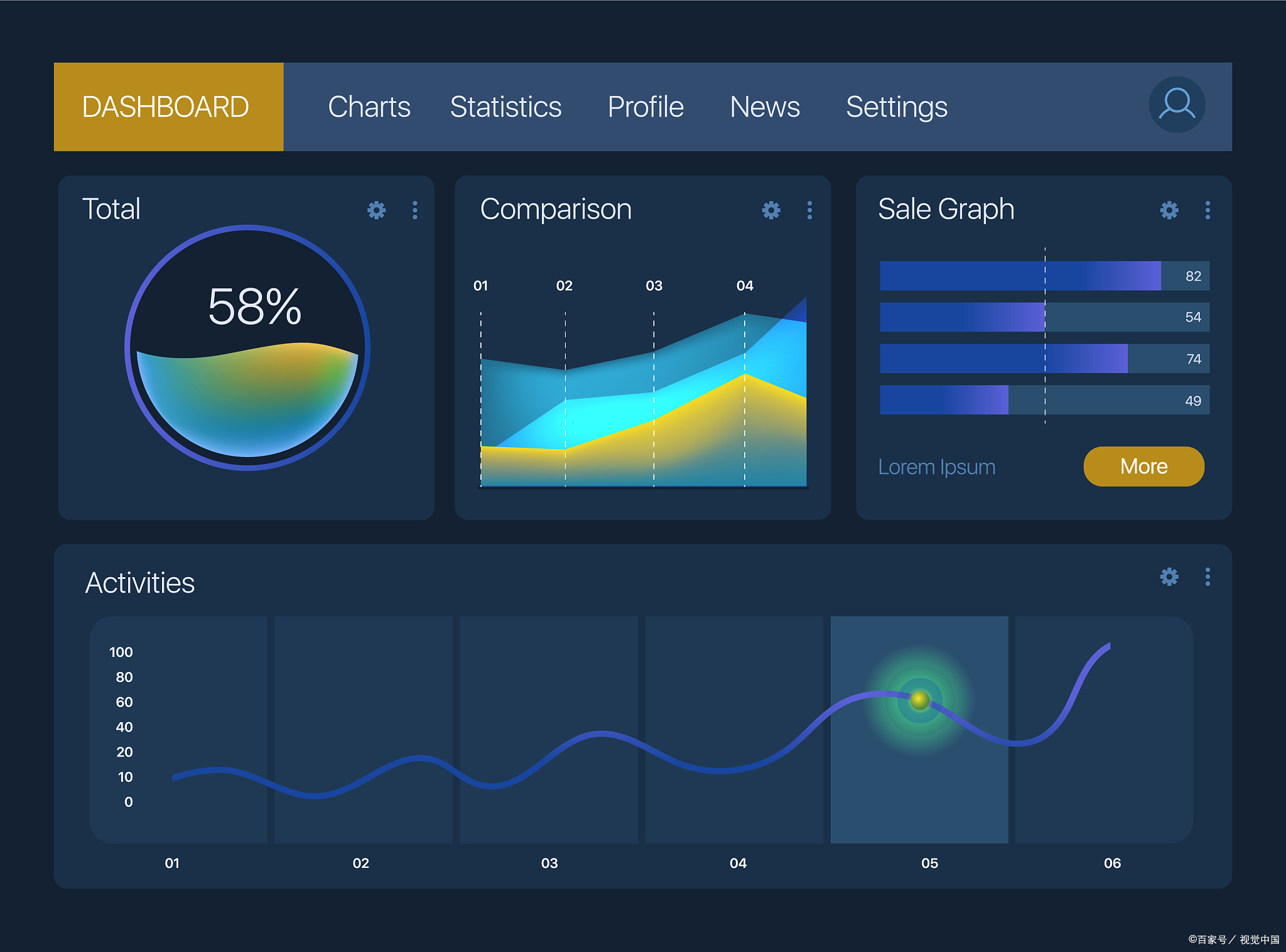1286x952 pixels.
Task: Open the Settings menu item
Action: (896, 107)
